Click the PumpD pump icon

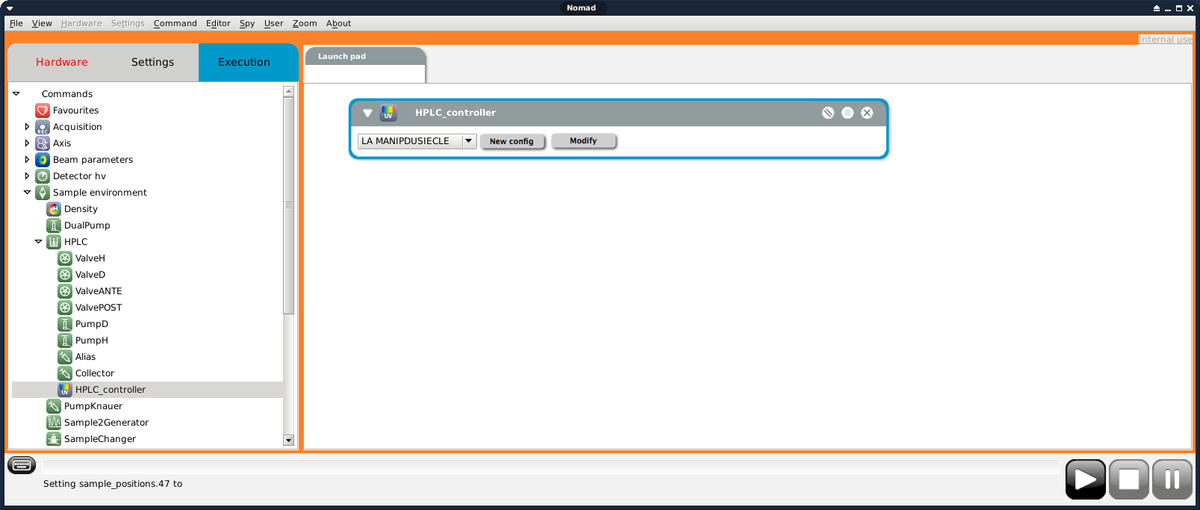coord(65,324)
